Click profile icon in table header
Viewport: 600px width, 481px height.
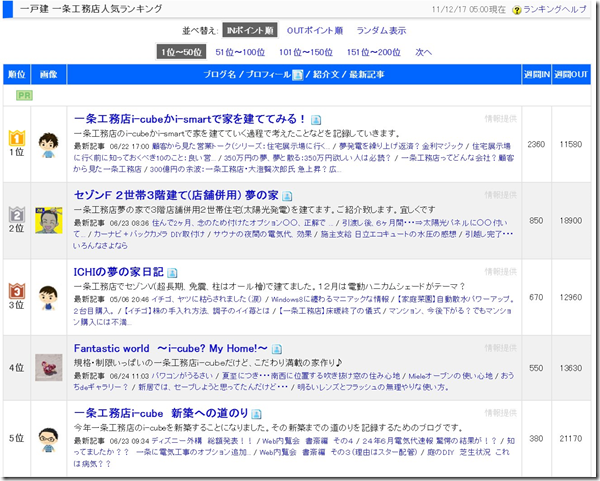pos(297,75)
